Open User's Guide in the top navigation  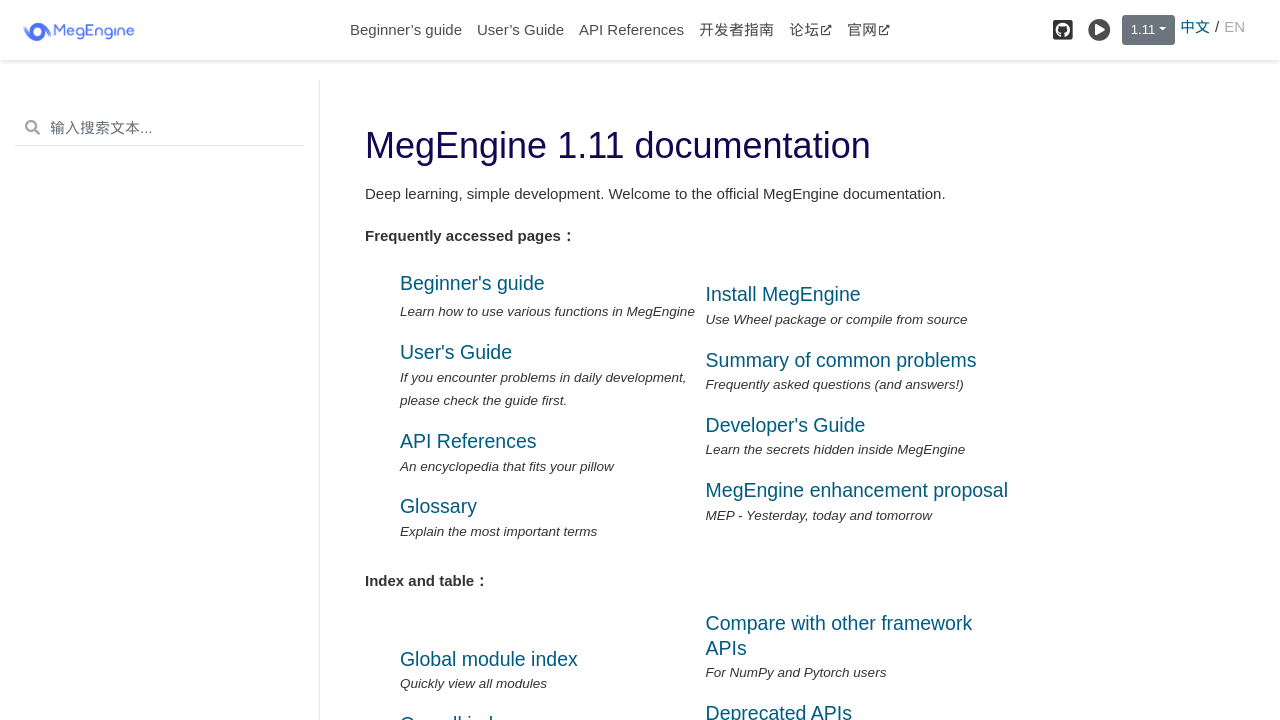[x=520, y=30]
